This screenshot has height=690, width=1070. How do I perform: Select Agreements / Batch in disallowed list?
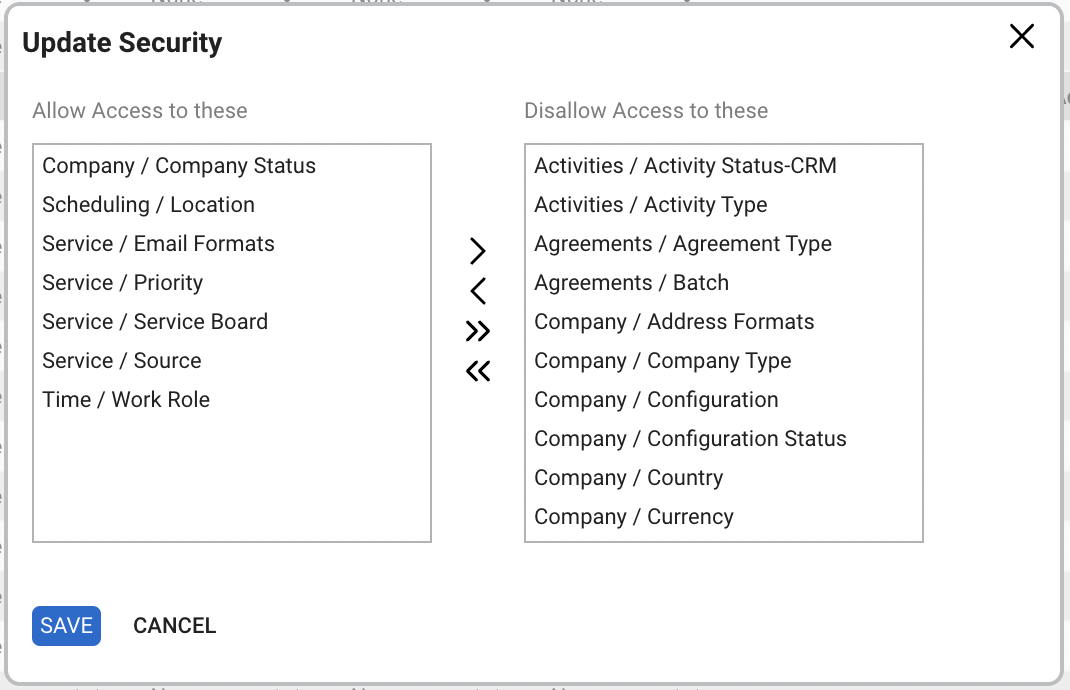tap(631, 283)
